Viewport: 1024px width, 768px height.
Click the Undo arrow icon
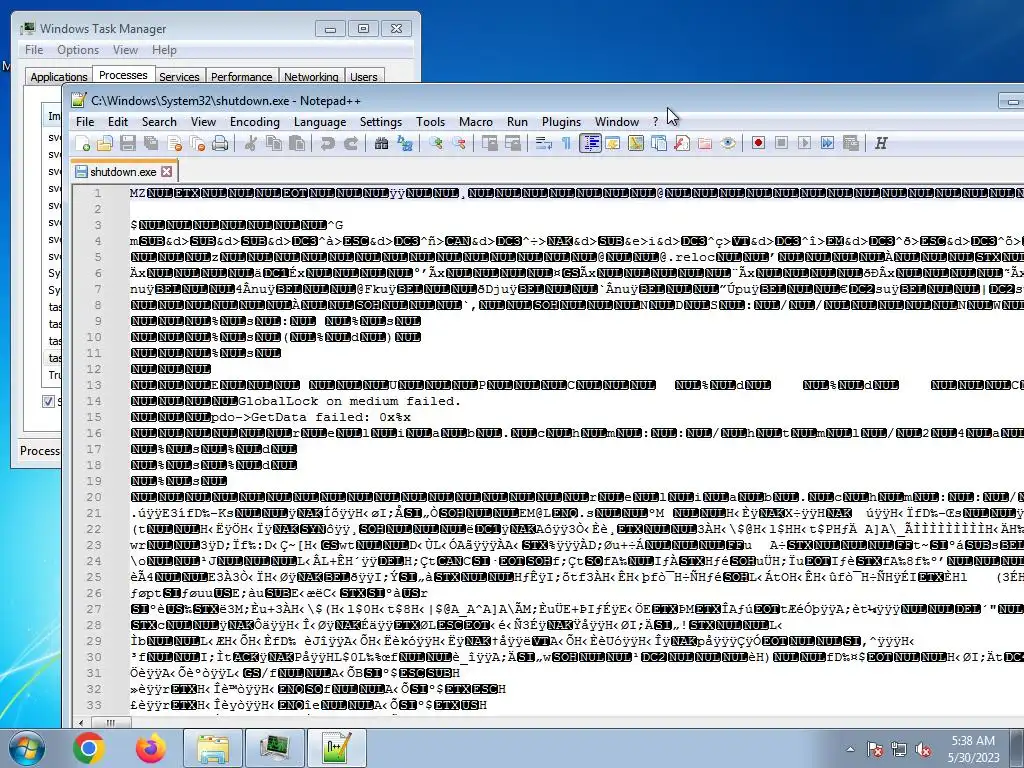click(x=328, y=144)
